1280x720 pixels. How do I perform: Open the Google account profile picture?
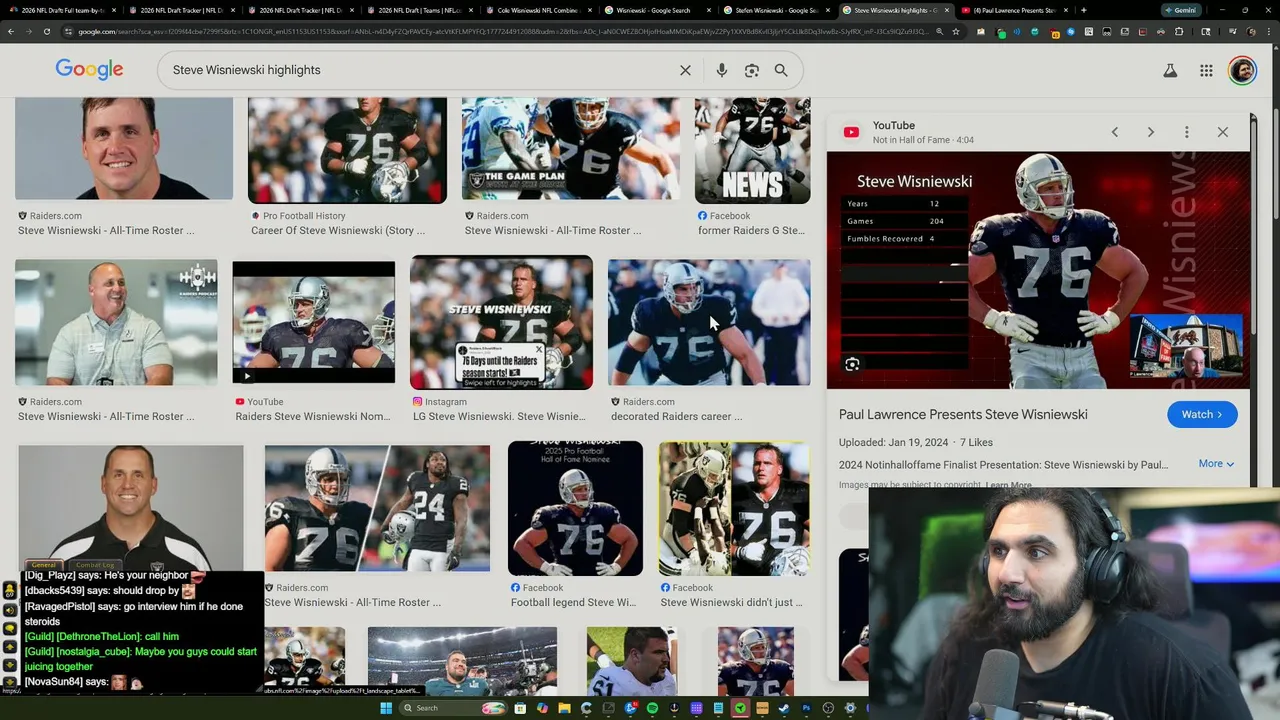(1242, 70)
